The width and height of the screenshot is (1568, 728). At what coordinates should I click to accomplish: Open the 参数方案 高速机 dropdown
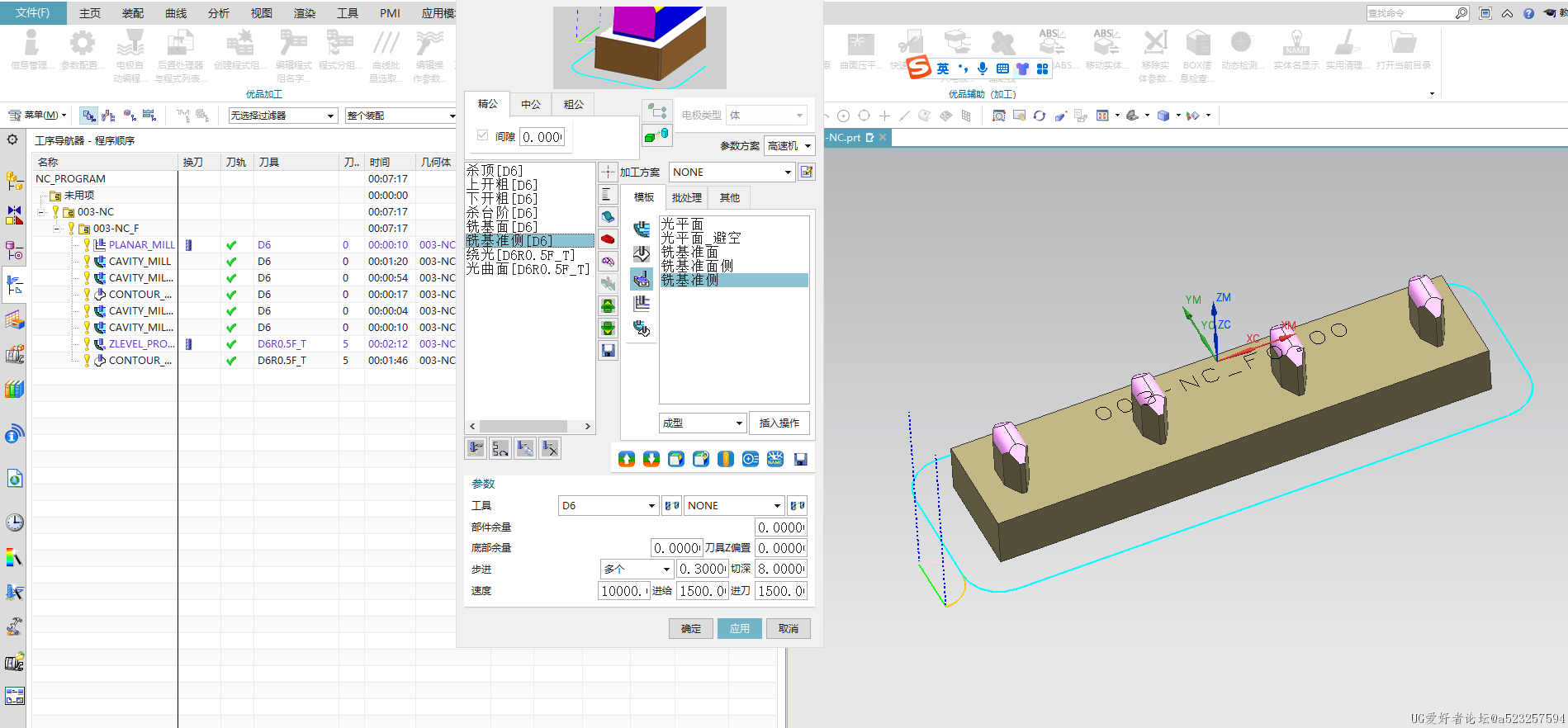point(789,145)
